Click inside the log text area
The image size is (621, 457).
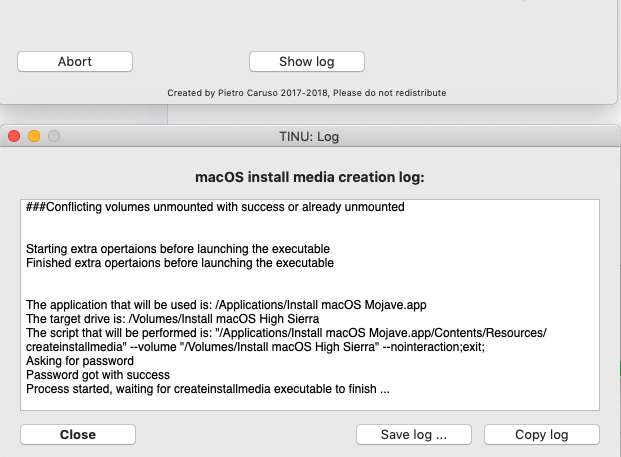310,305
